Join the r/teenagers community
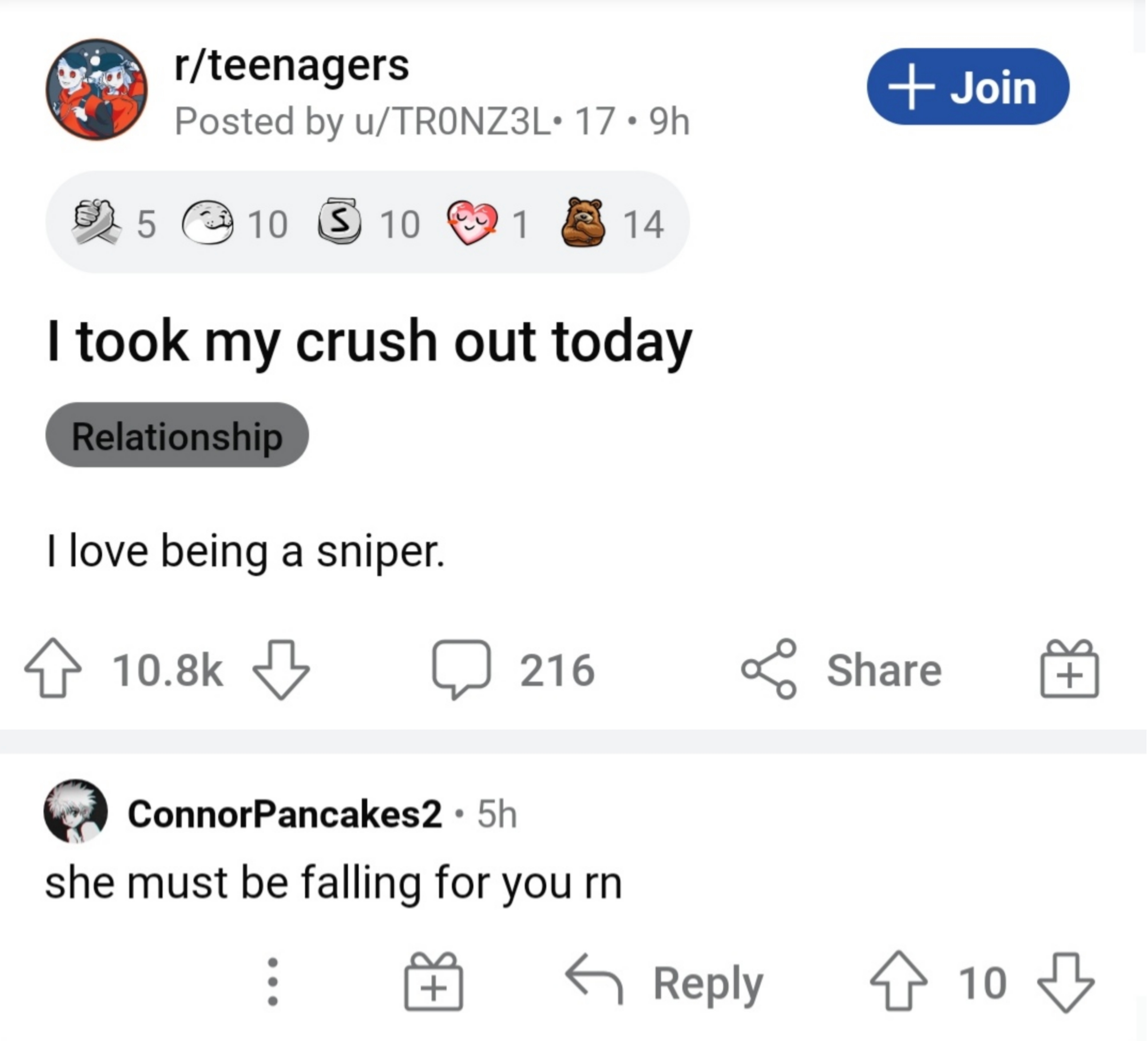 (x=967, y=87)
